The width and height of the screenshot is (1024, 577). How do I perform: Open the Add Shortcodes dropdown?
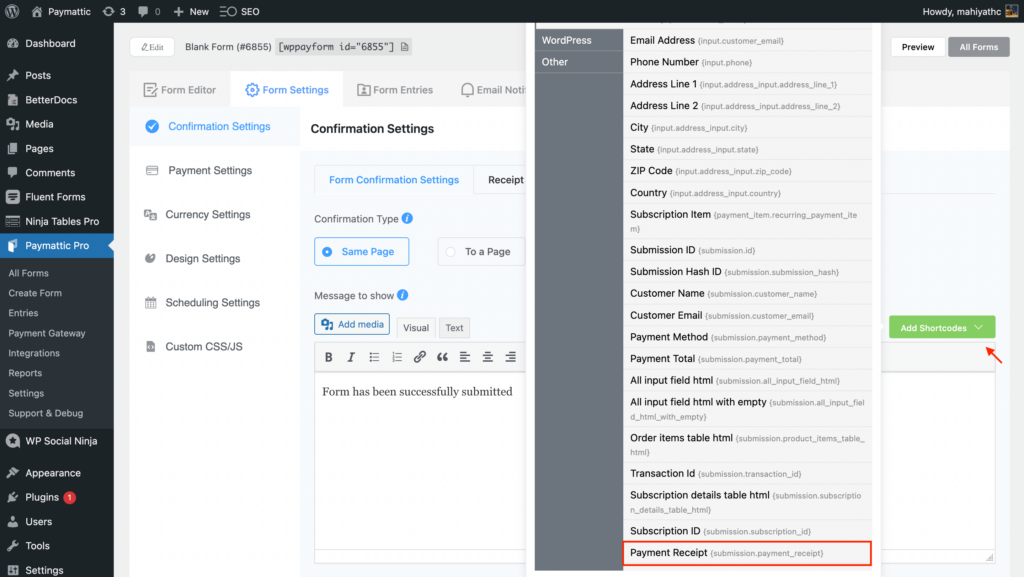(x=942, y=328)
